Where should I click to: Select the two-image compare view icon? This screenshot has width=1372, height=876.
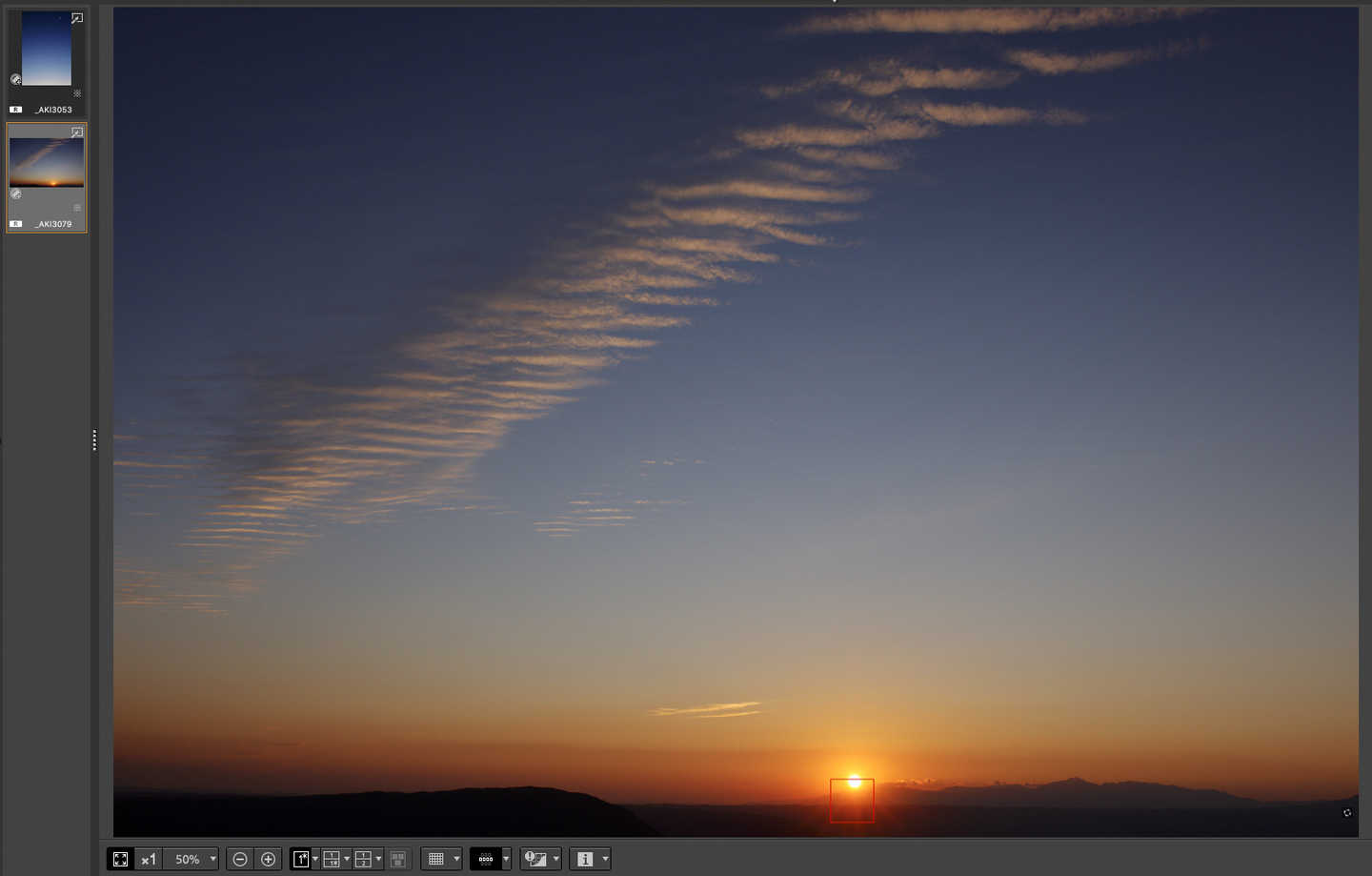(x=363, y=859)
